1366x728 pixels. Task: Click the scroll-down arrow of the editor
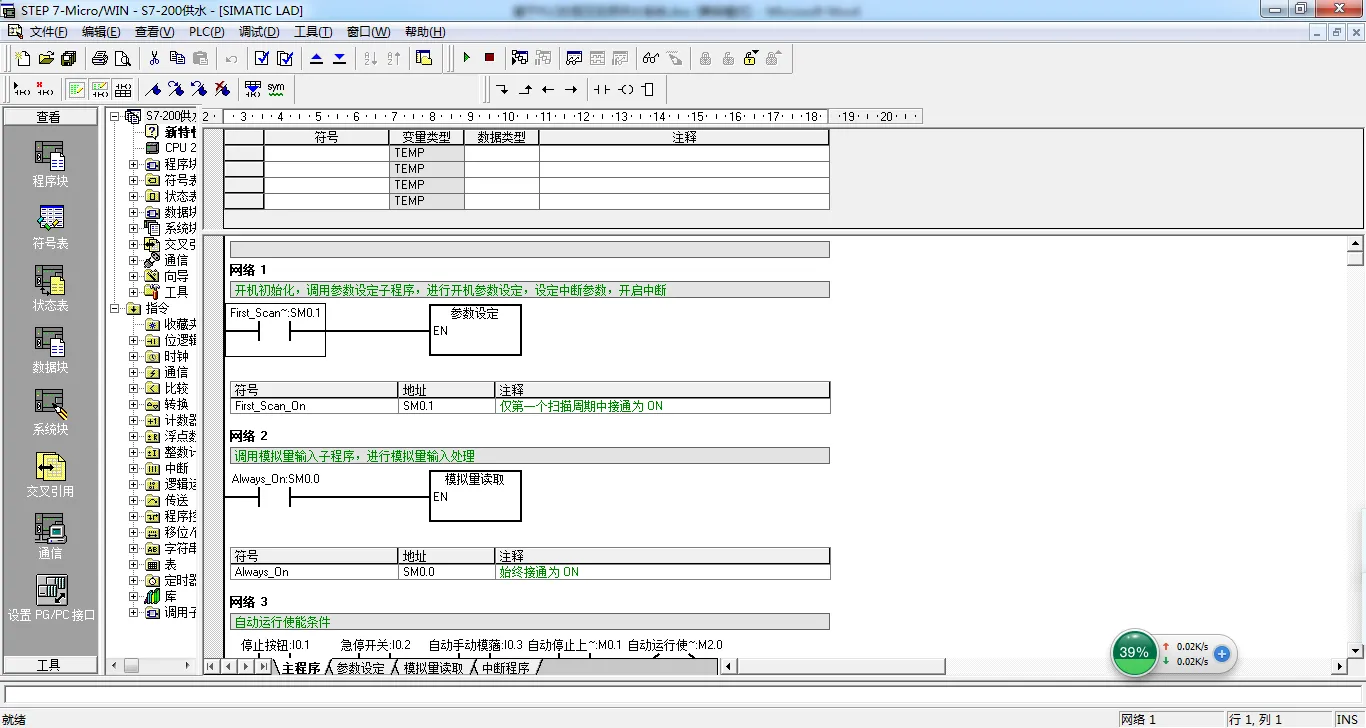pyautogui.click(x=1356, y=651)
